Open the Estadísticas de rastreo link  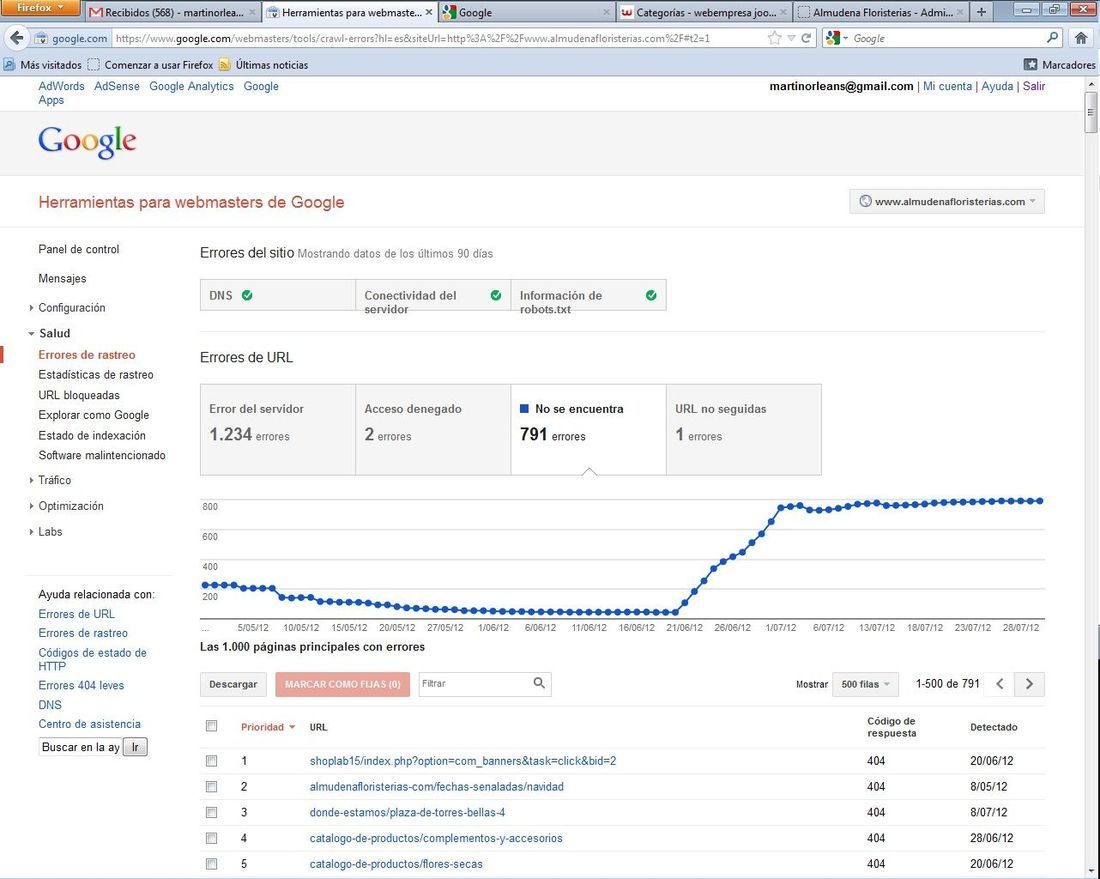[95, 375]
